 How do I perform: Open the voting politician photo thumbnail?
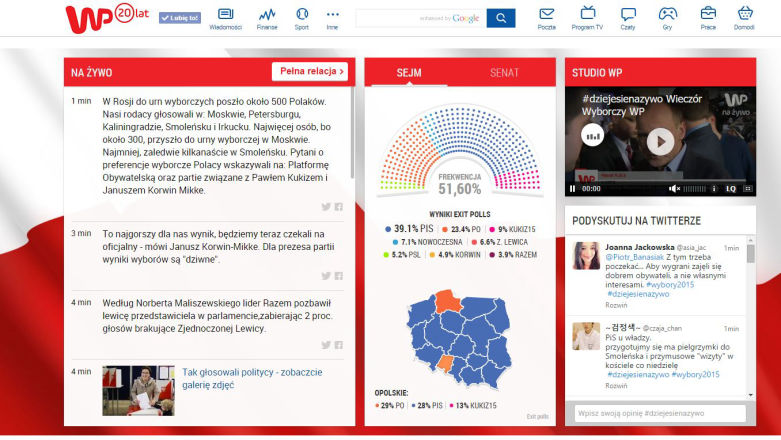[x=138, y=391]
